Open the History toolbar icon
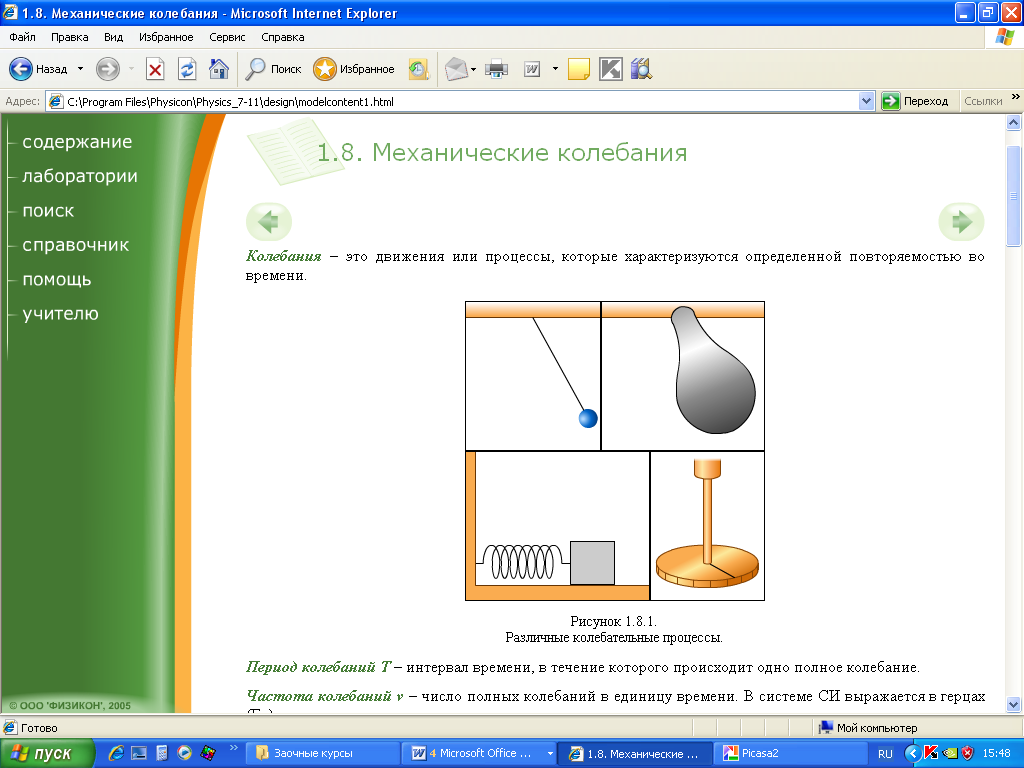The width and height of the screenshot is (1024, 768). click(418, 69)
